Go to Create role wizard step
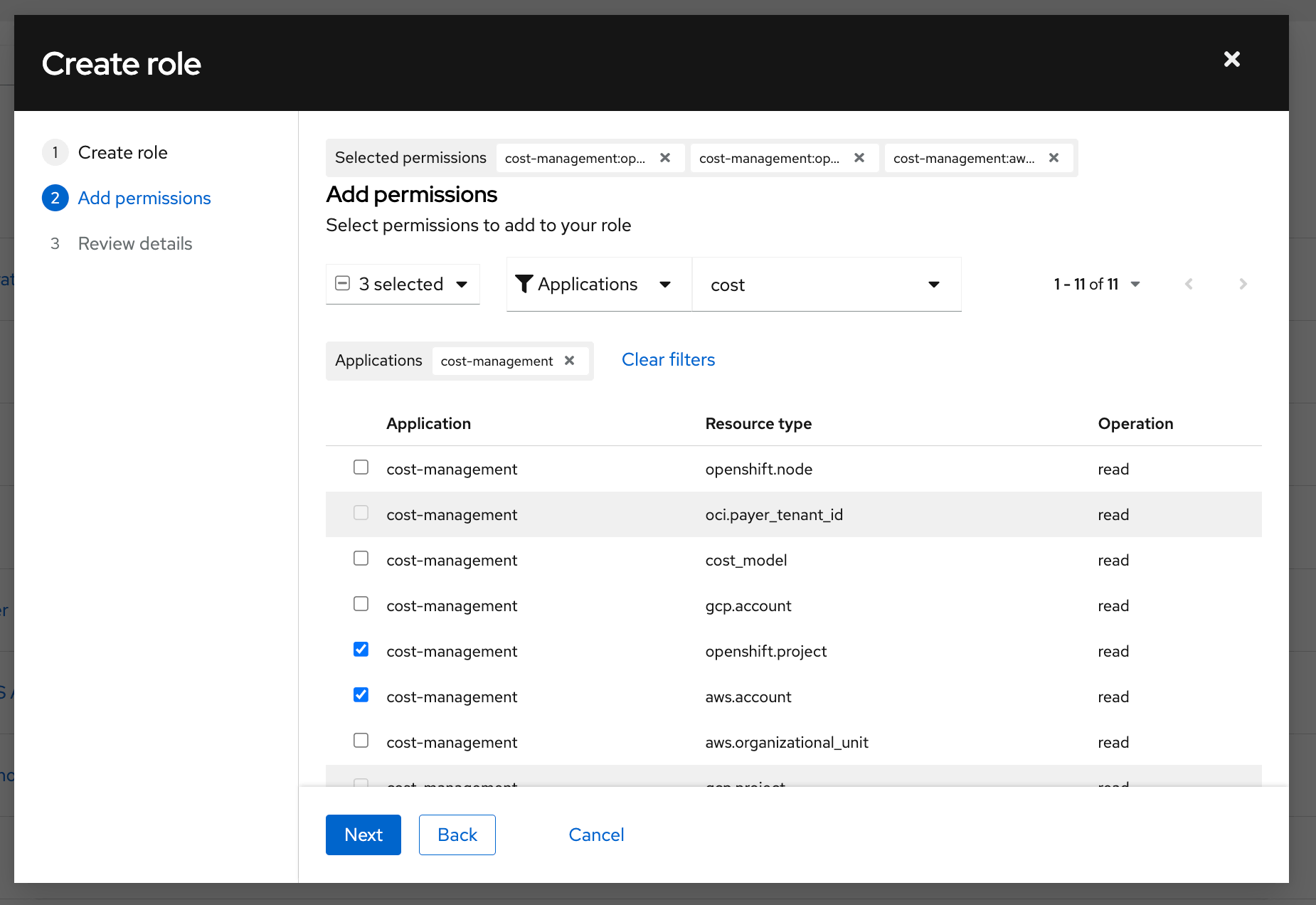 tap(122, 152)
